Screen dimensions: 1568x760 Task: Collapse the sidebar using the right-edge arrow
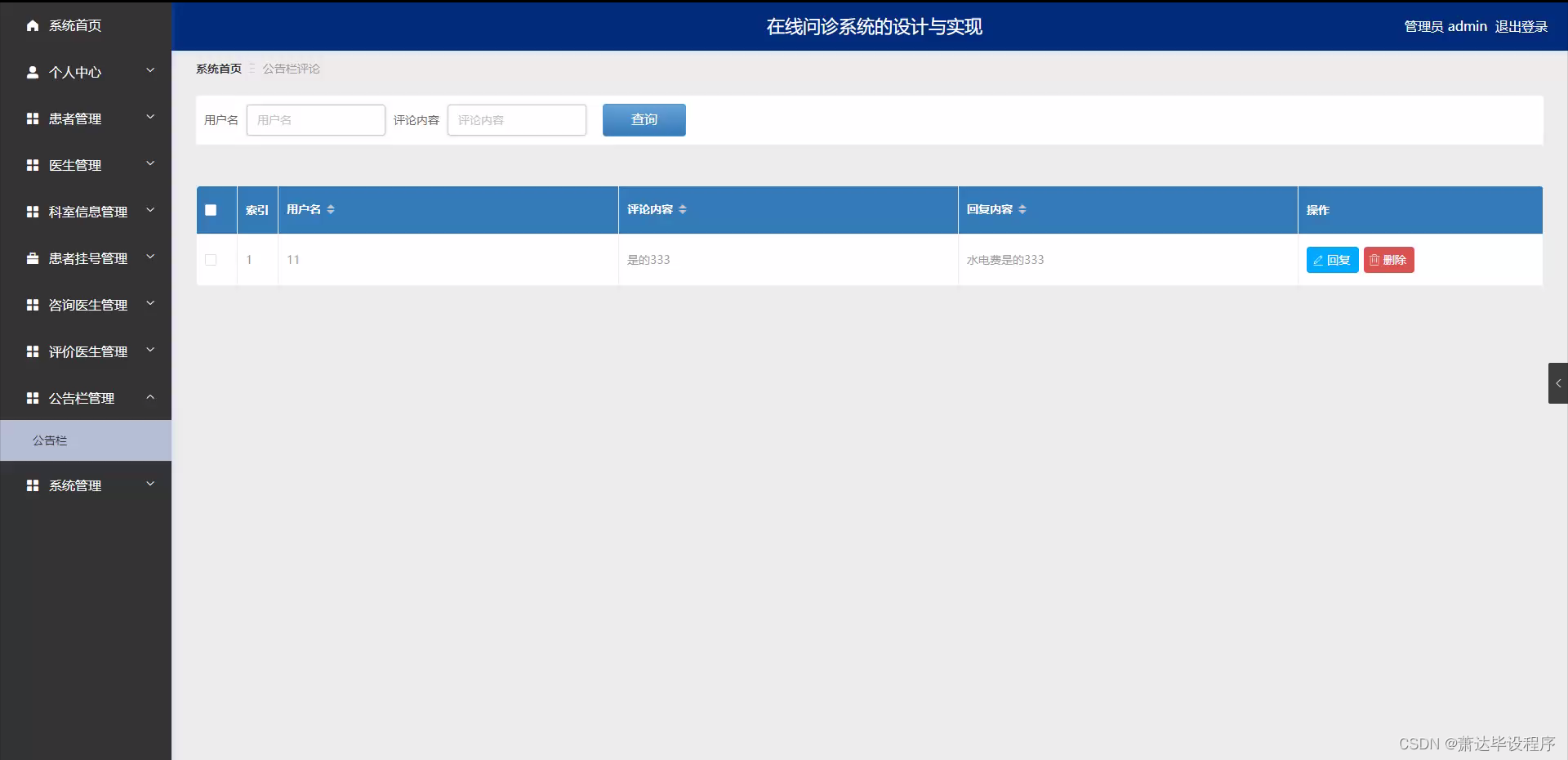pos(1558,383)
